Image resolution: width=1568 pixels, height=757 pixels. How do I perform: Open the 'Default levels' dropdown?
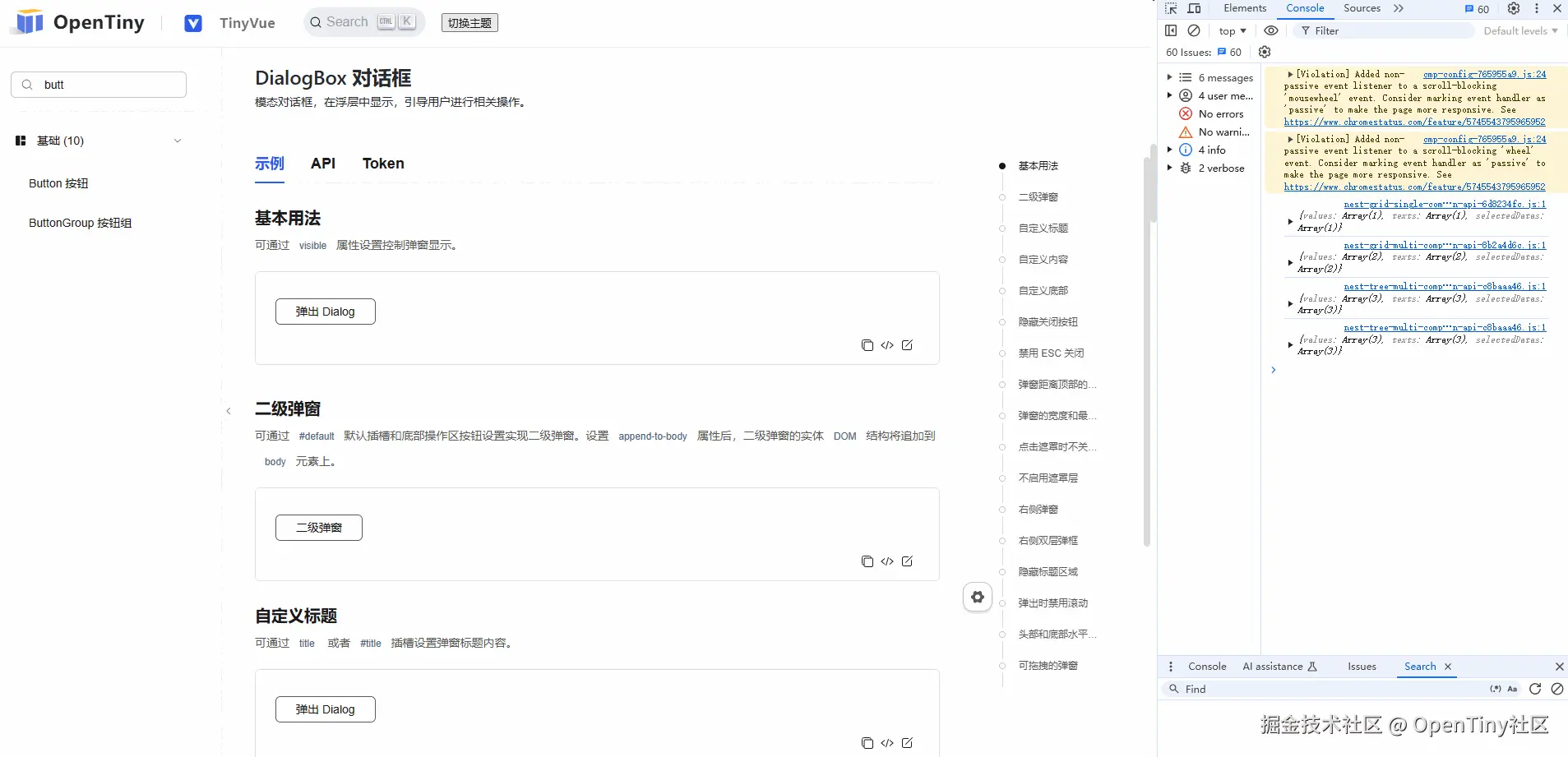[1518, 30]
